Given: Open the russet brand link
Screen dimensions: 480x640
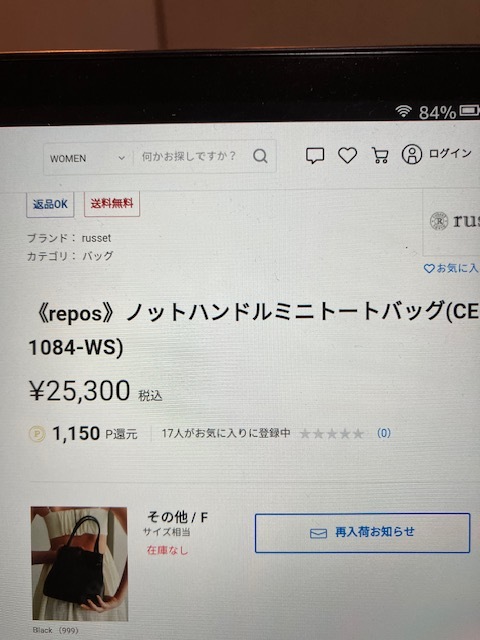Looking at the screenshot, I should click(x=96, y=238).
